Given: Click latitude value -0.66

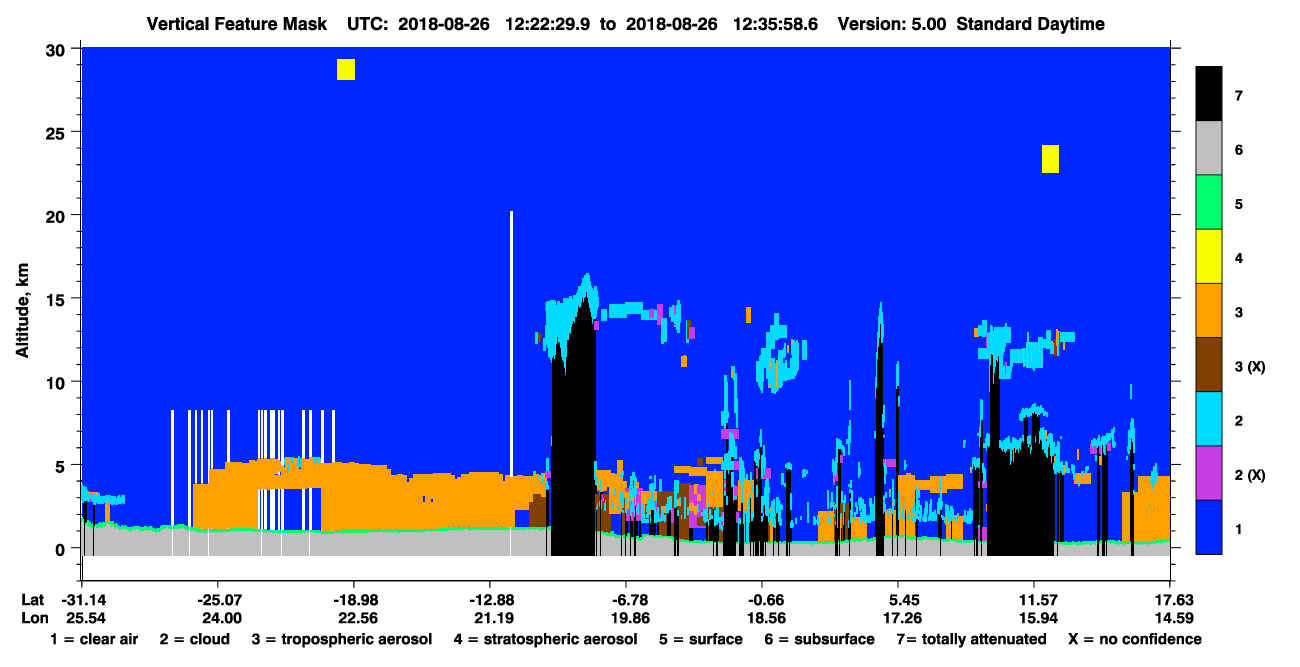Looking at the screenshot, I should 762,599.
